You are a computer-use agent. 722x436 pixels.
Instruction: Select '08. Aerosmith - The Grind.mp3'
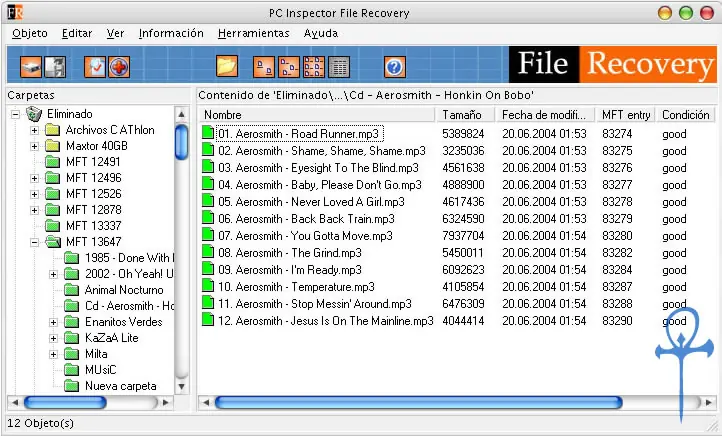tap(290, 253)
